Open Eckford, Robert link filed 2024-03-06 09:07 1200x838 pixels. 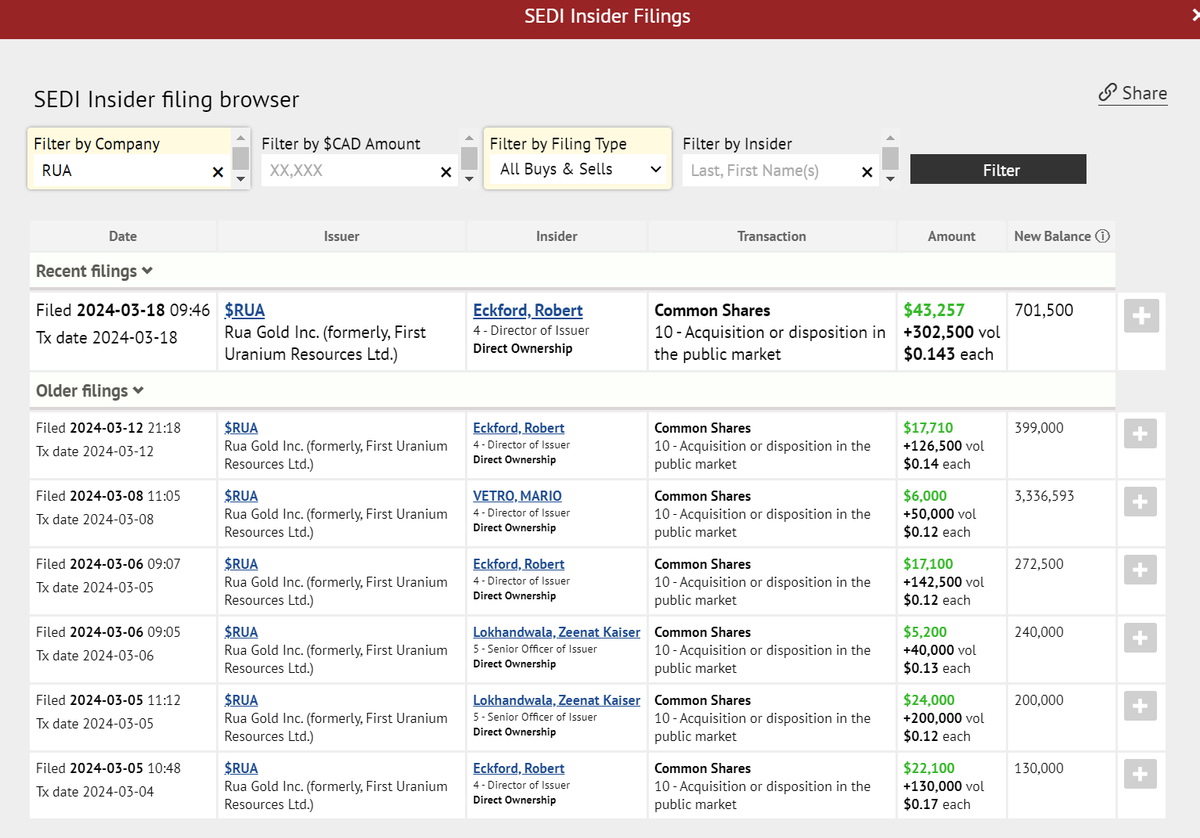pos(519,564)
